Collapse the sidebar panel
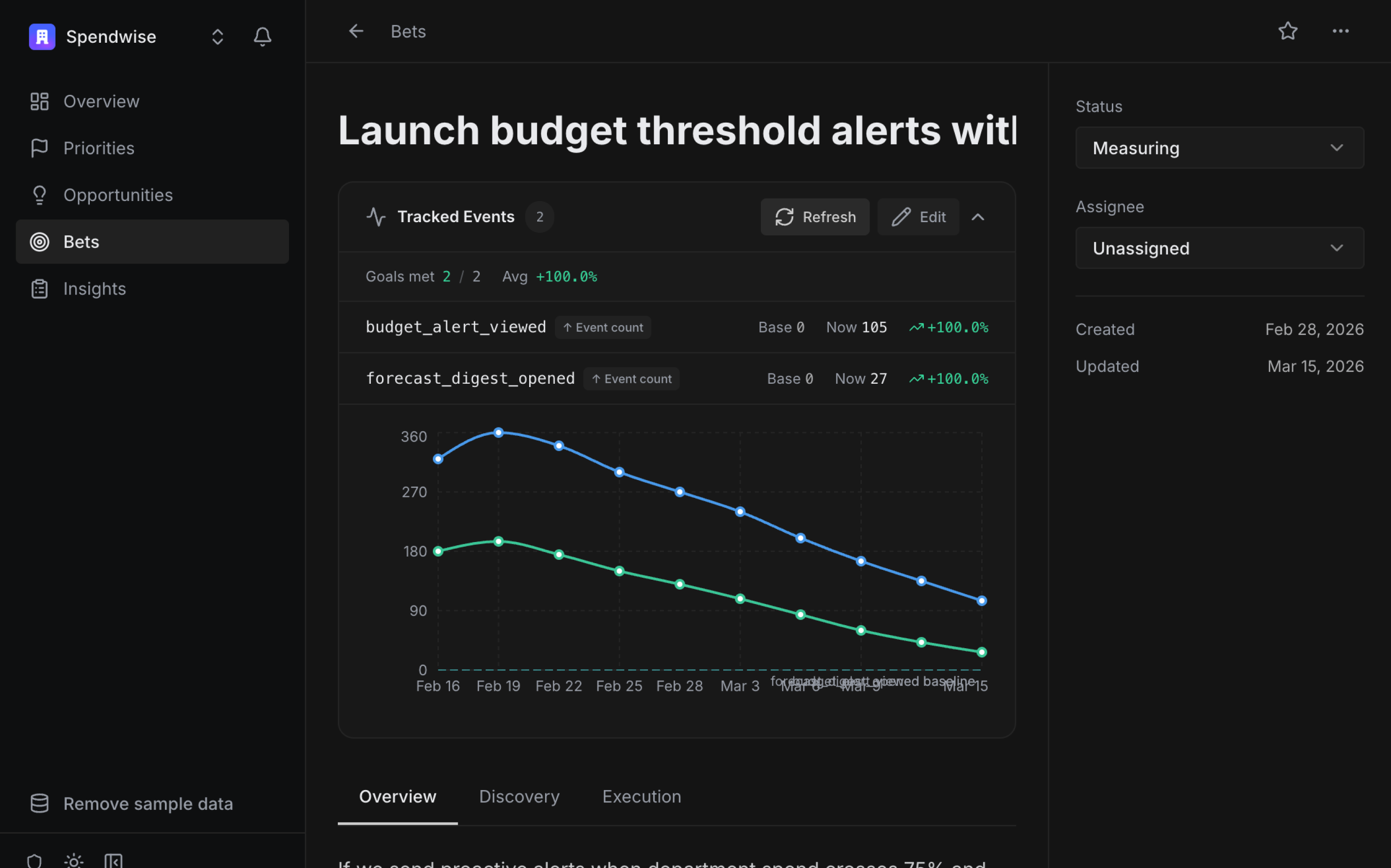This screenshot has width=1391, height=868. tap(114, 860)
